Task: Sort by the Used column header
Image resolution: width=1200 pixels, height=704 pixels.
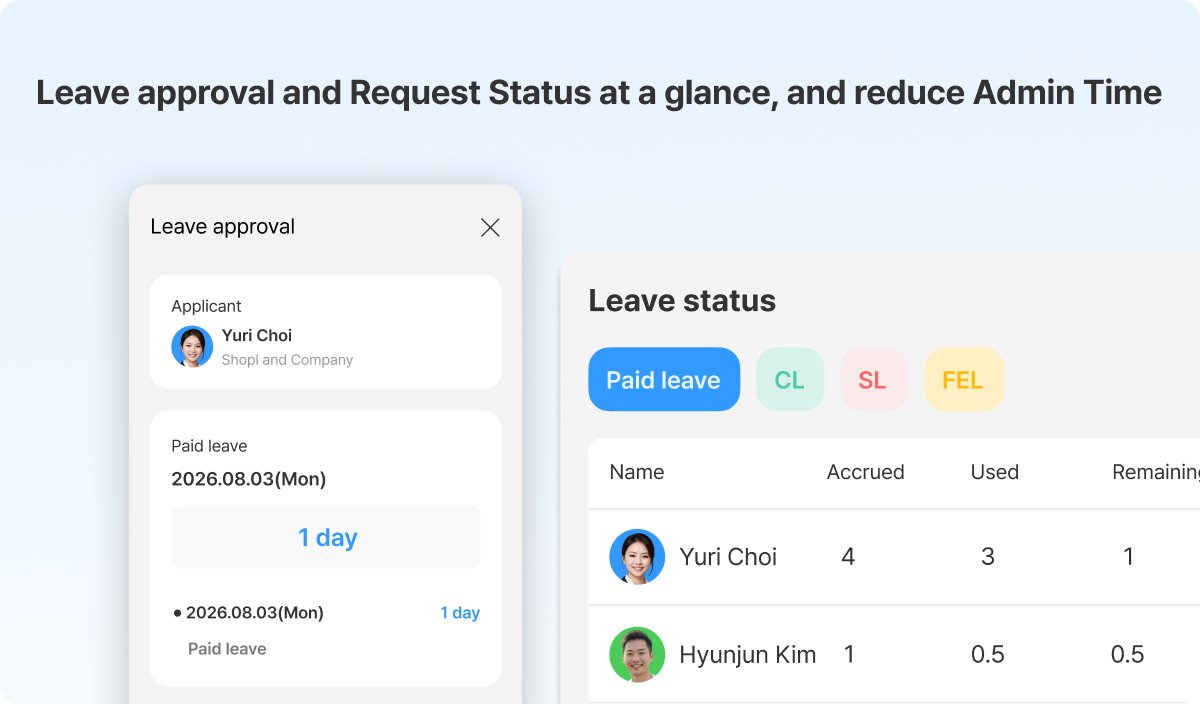Action: [x=995, y=472]
